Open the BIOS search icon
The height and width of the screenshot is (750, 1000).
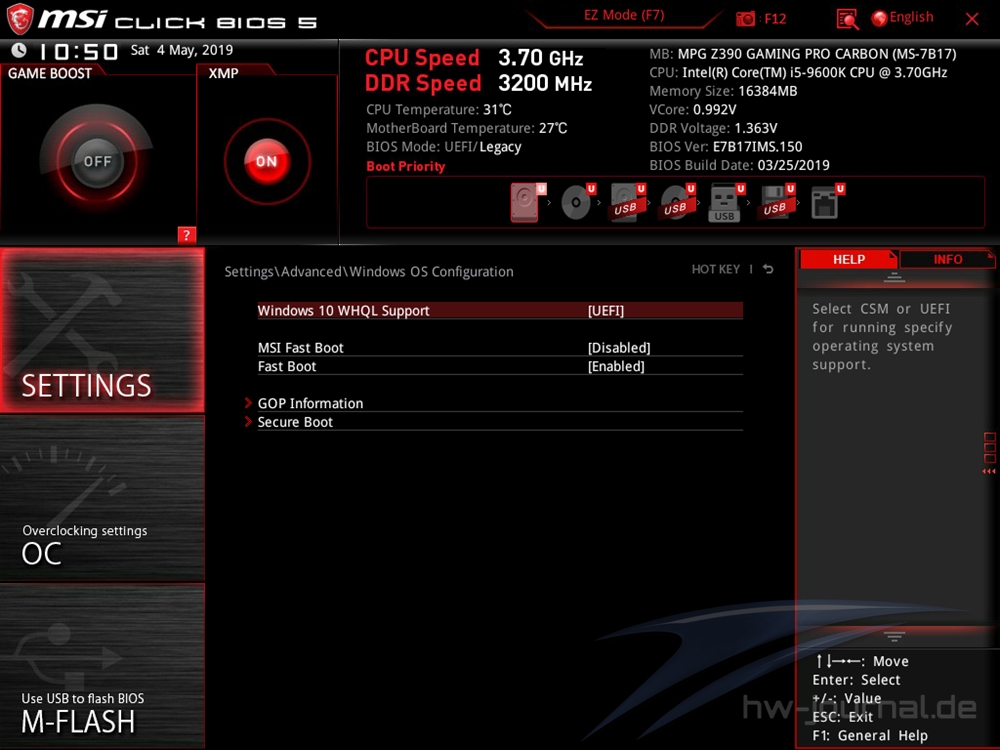point(847,19)
